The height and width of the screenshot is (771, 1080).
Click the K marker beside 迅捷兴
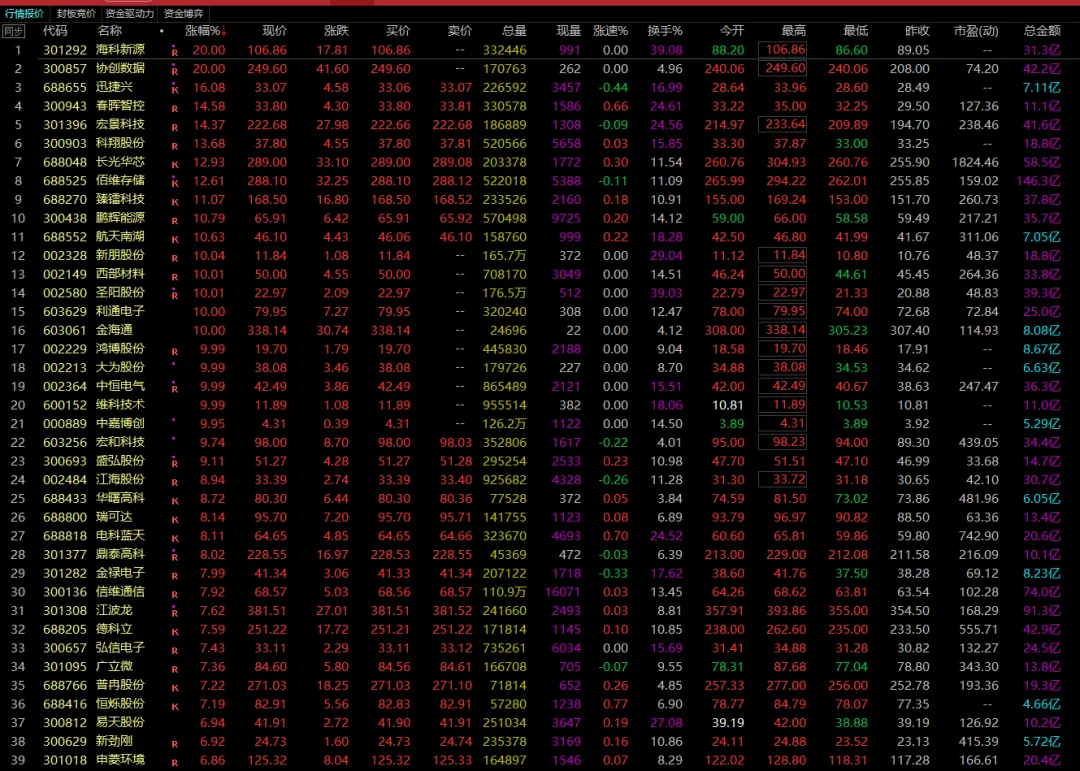pyautogui.click(x=175, y=90)
